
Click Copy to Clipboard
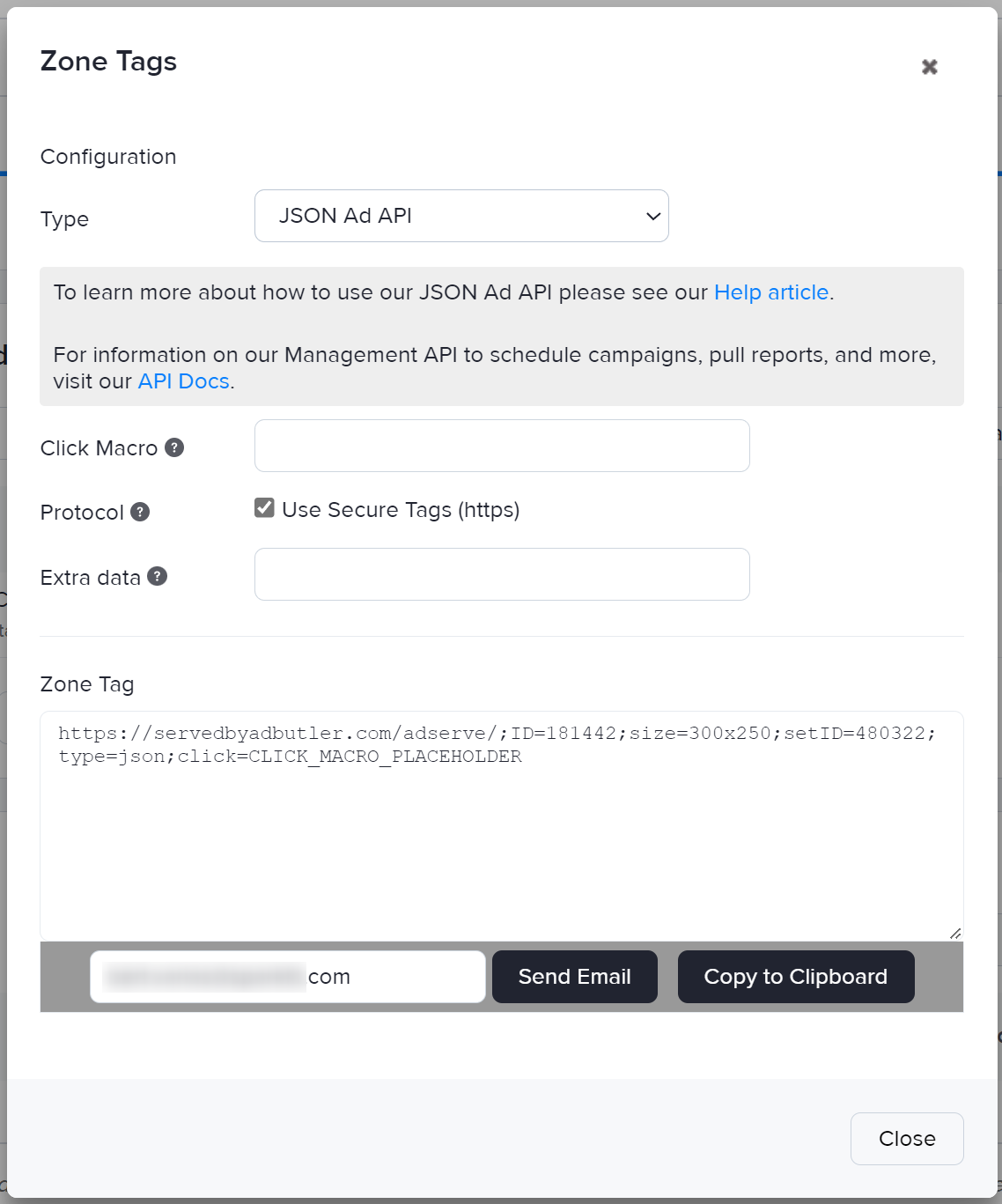tap(795, 976)
